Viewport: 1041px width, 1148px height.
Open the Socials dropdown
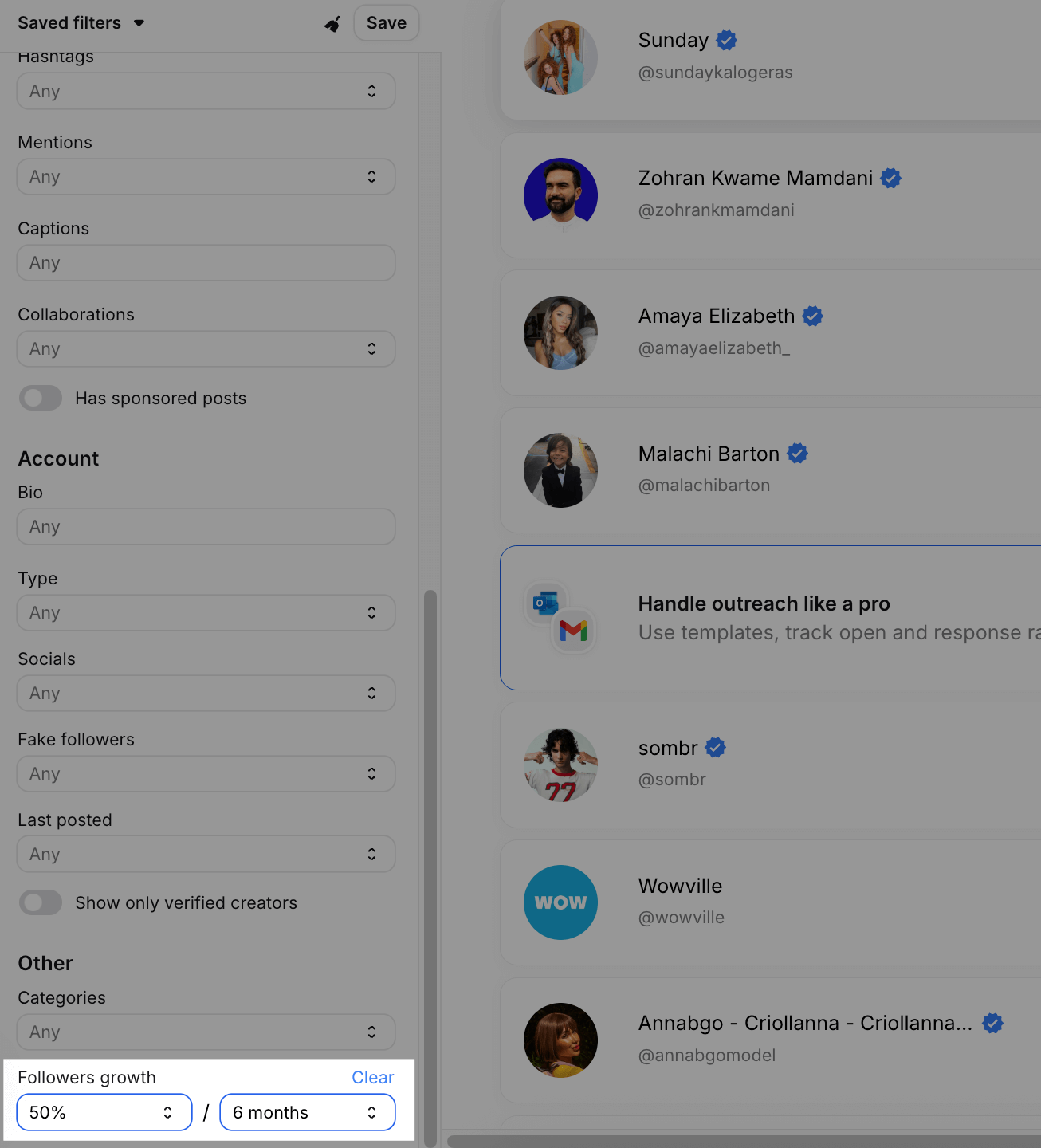point(206,693)
